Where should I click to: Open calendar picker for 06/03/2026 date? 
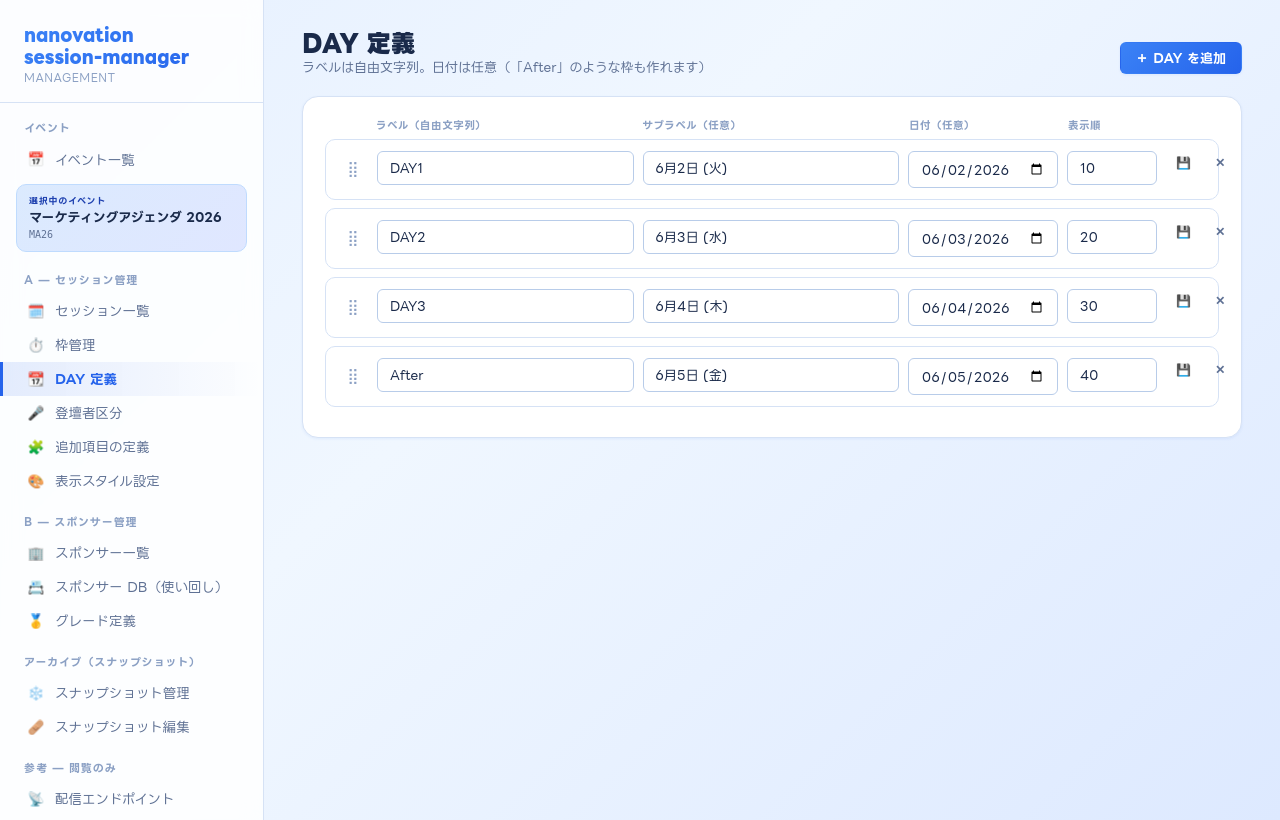(x=1036, y=238)
